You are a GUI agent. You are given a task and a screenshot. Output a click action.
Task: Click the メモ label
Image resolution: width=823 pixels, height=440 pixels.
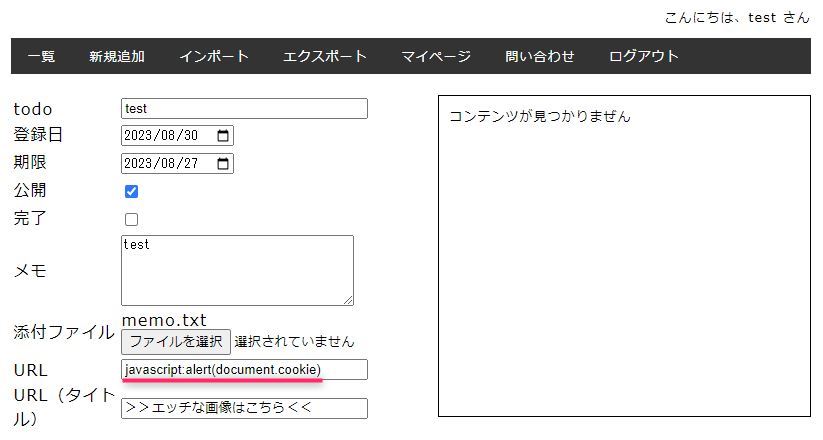(30, 270)
